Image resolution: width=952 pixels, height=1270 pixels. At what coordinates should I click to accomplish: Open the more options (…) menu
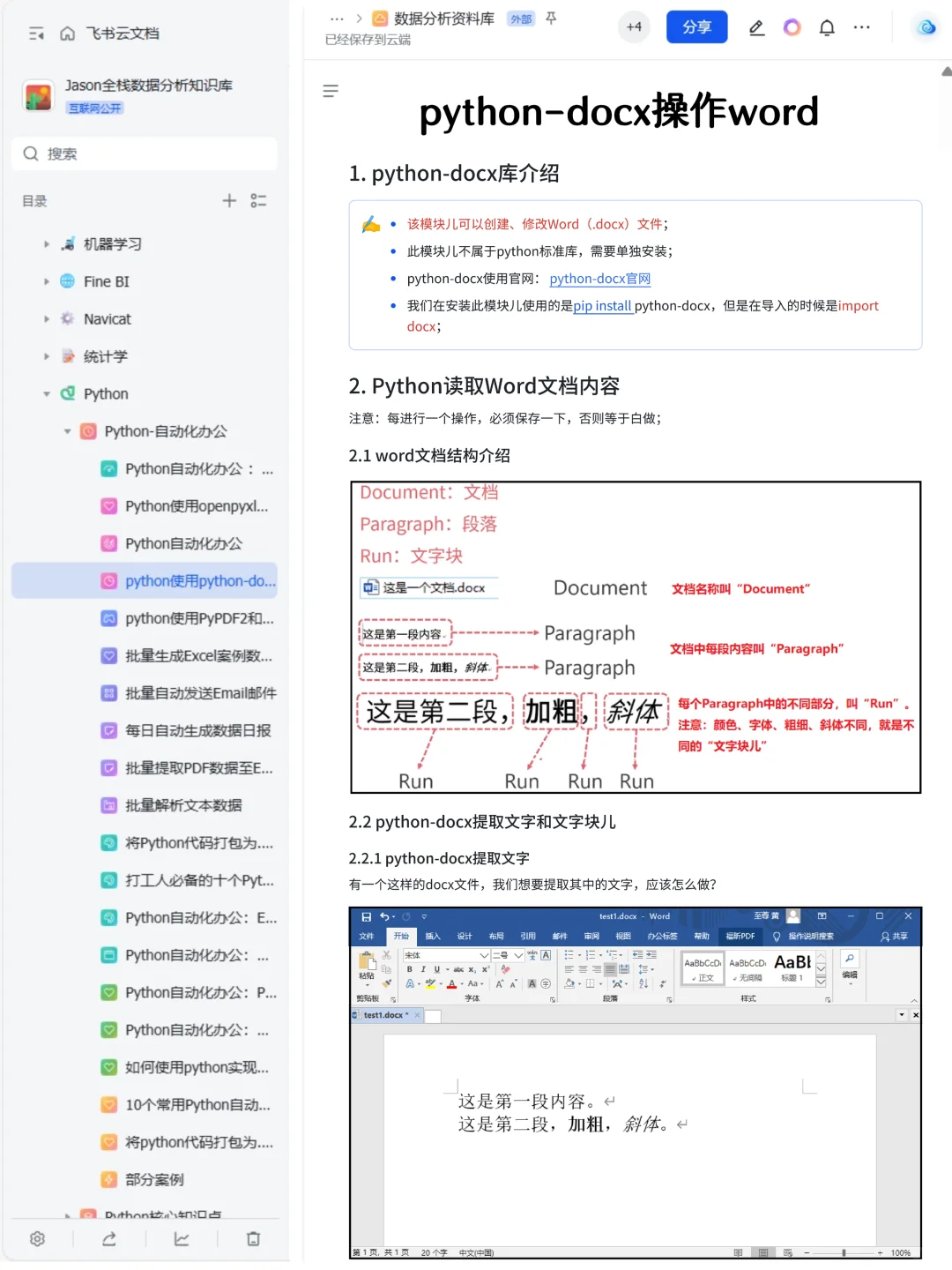coord(861,27)
